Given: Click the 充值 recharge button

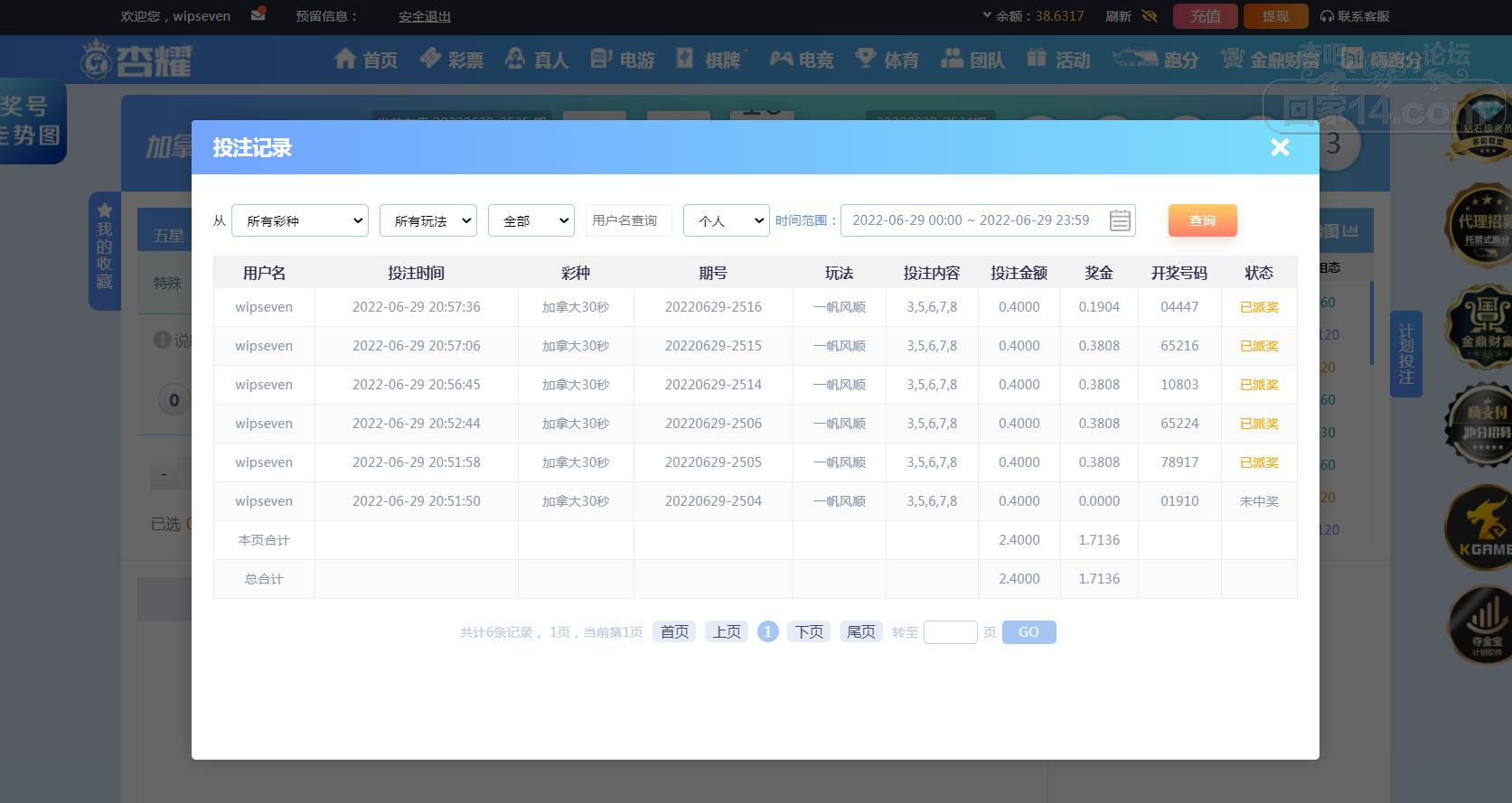Looking at the screenshot, I should pyautogui.click(x=1205, y=16).
